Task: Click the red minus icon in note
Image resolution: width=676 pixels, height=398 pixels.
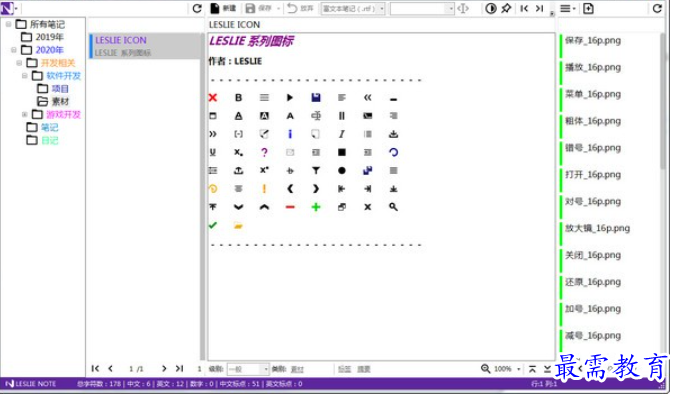Action: [x=290, y=207]
